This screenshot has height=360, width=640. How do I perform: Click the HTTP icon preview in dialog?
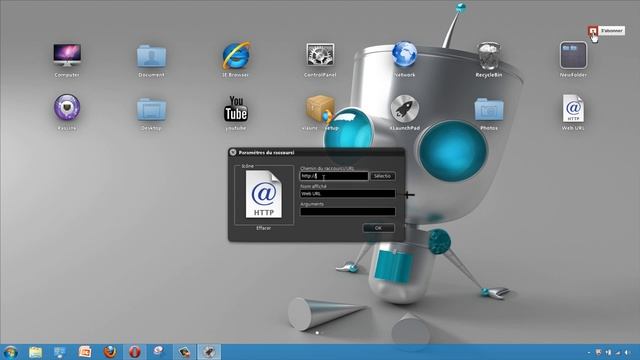(264, 194)
